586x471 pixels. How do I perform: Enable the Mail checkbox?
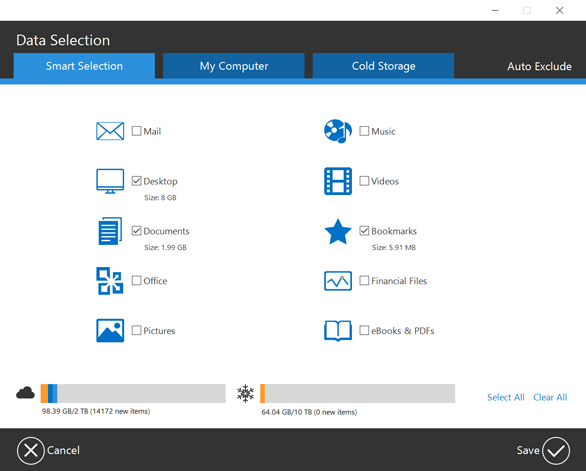pos(136,131)
